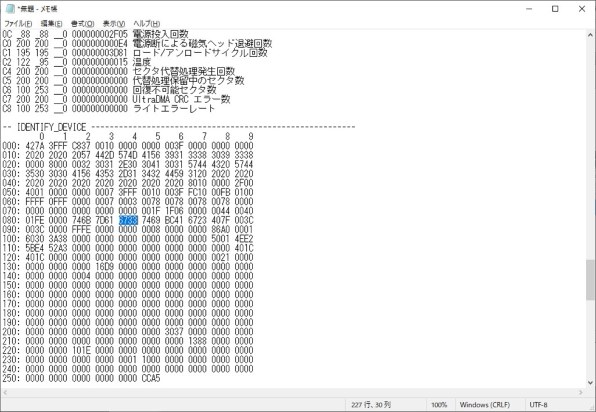This screenshot has width=596, height=412.
Task: Click the IDENTIFY_DEVICE header line
Action: tap(179, 127)
